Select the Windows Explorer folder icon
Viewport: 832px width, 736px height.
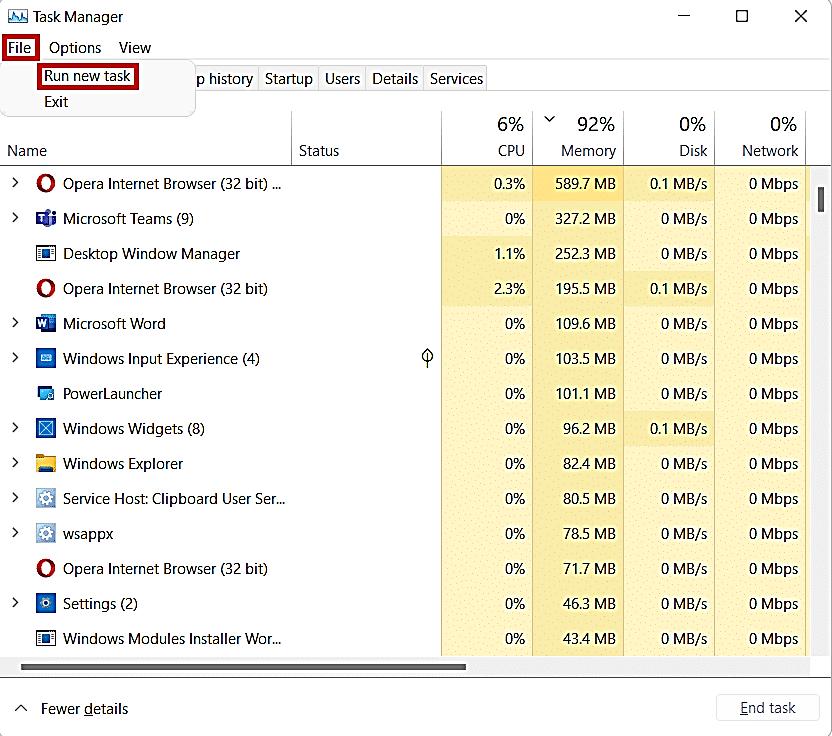45,463
